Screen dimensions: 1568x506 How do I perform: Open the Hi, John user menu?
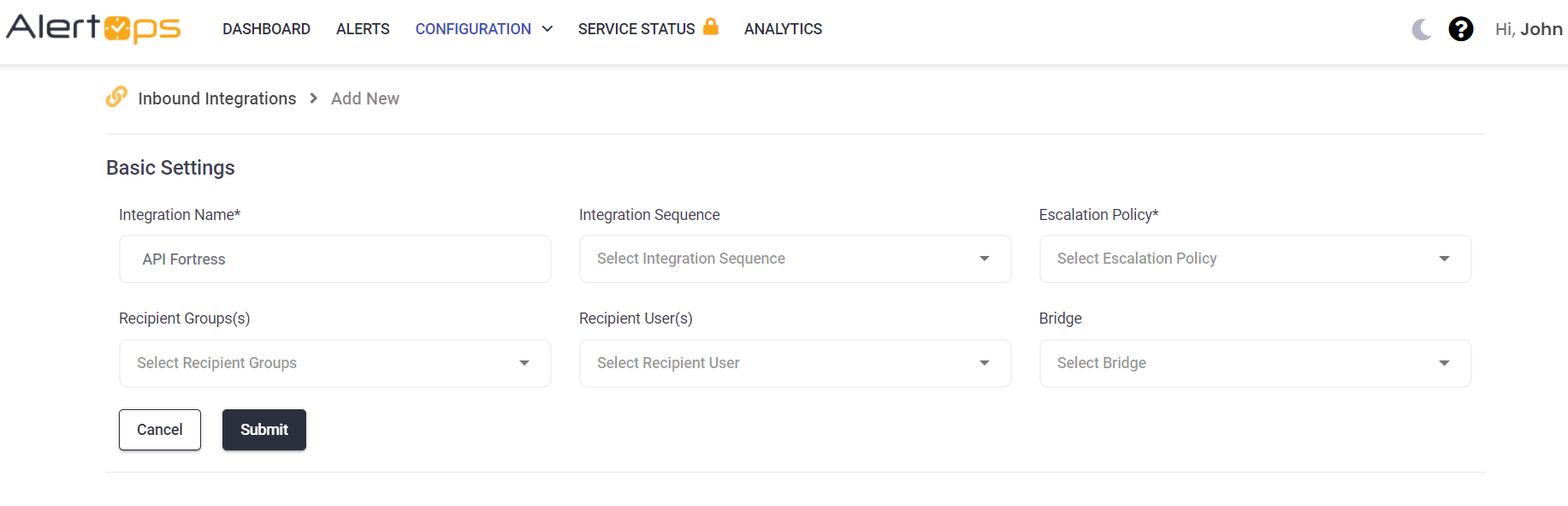point(1528,29)
